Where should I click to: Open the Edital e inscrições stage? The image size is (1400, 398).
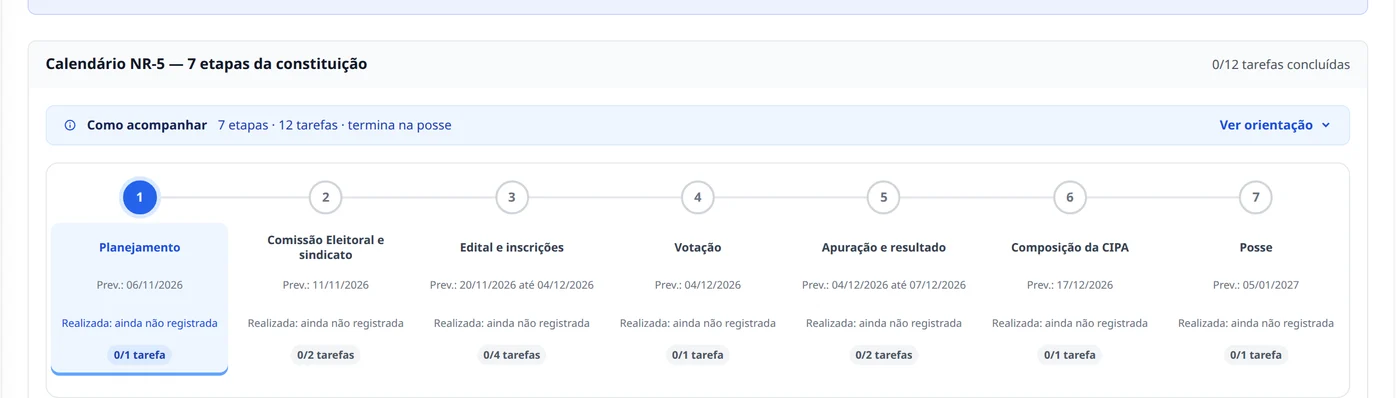[512, 248]
